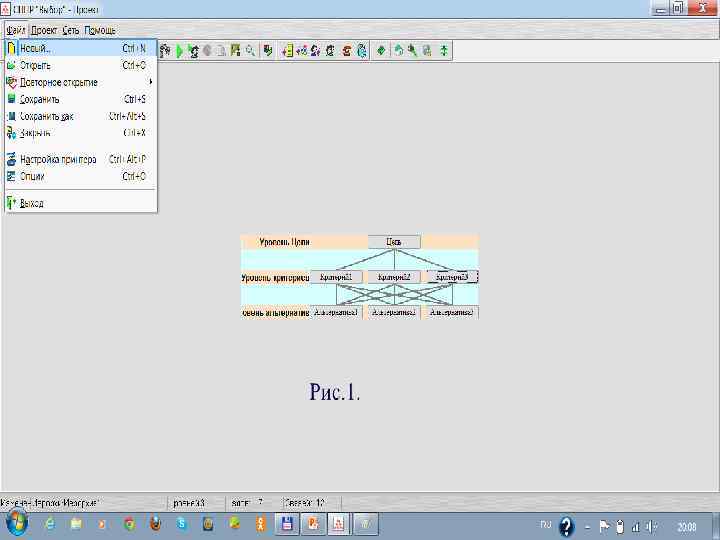Select the Альтернатива3 node
720x540 pixels.
tap(452, 312)
